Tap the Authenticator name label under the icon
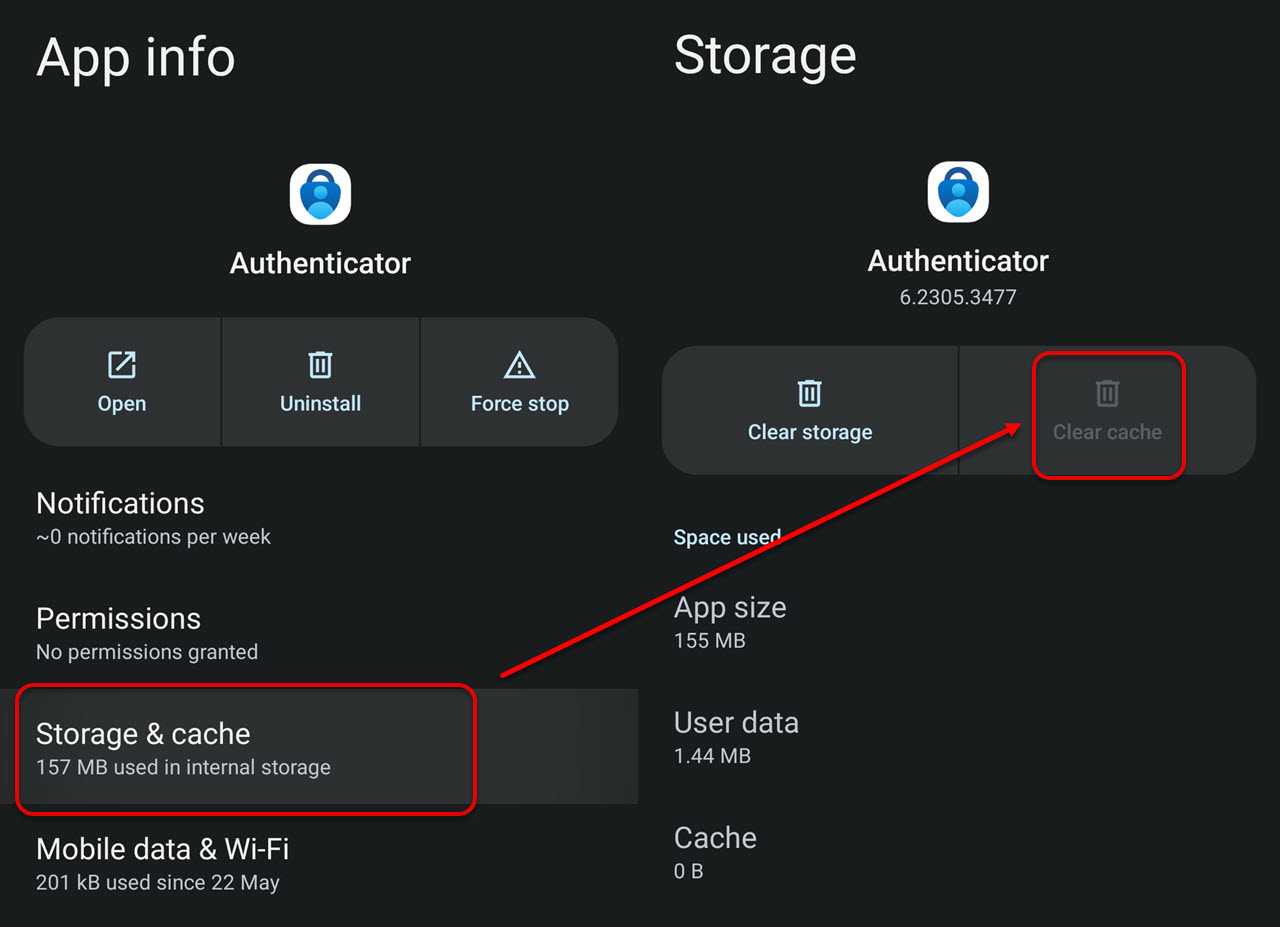1280x927 pixels. 320,262
